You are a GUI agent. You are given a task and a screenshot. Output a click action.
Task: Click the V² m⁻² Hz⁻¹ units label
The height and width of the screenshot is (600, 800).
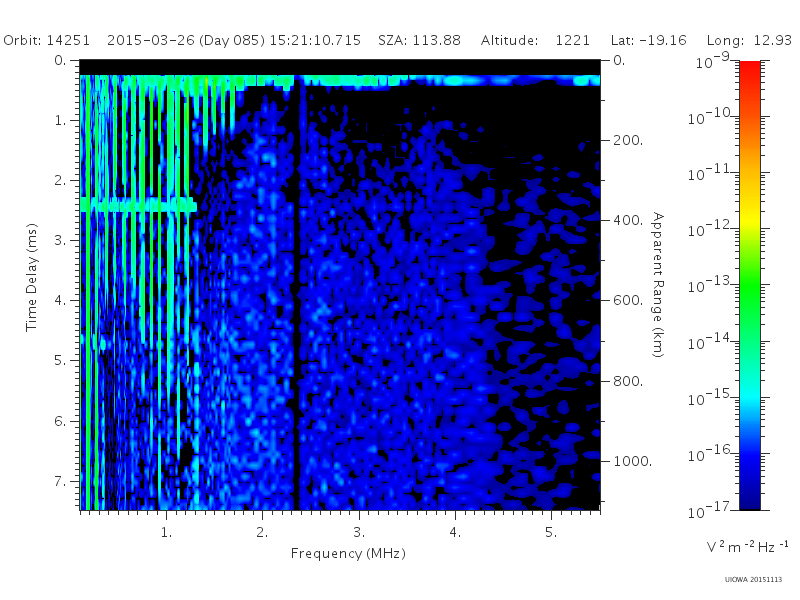point(747,546)
